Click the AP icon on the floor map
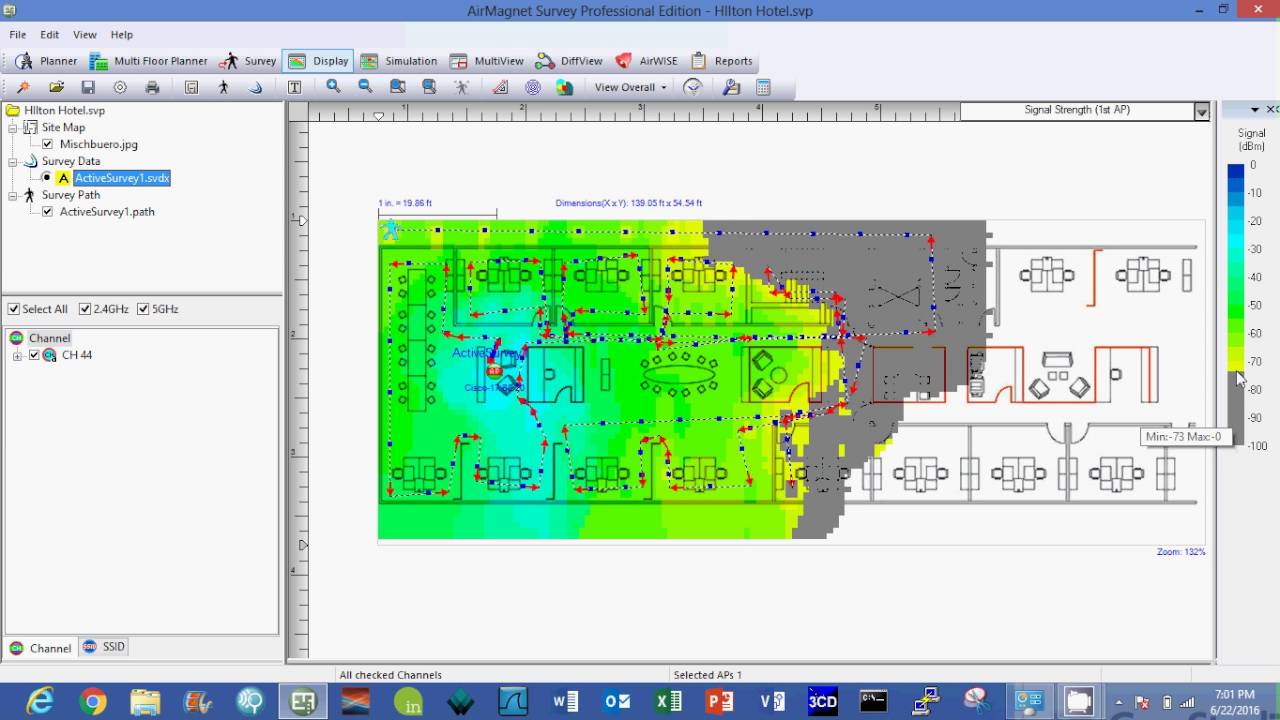This screenshot has height=720, width=1280. 494,371
